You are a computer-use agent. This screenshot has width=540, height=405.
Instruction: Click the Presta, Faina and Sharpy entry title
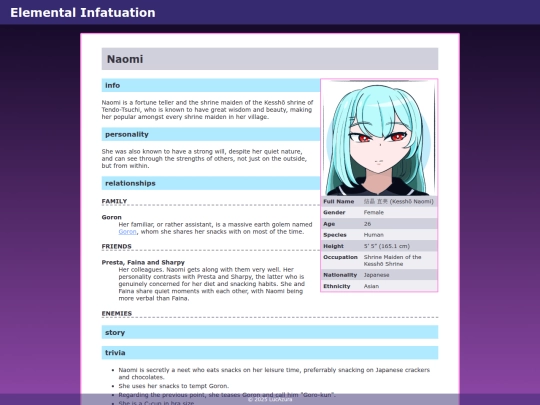(143, 262)
